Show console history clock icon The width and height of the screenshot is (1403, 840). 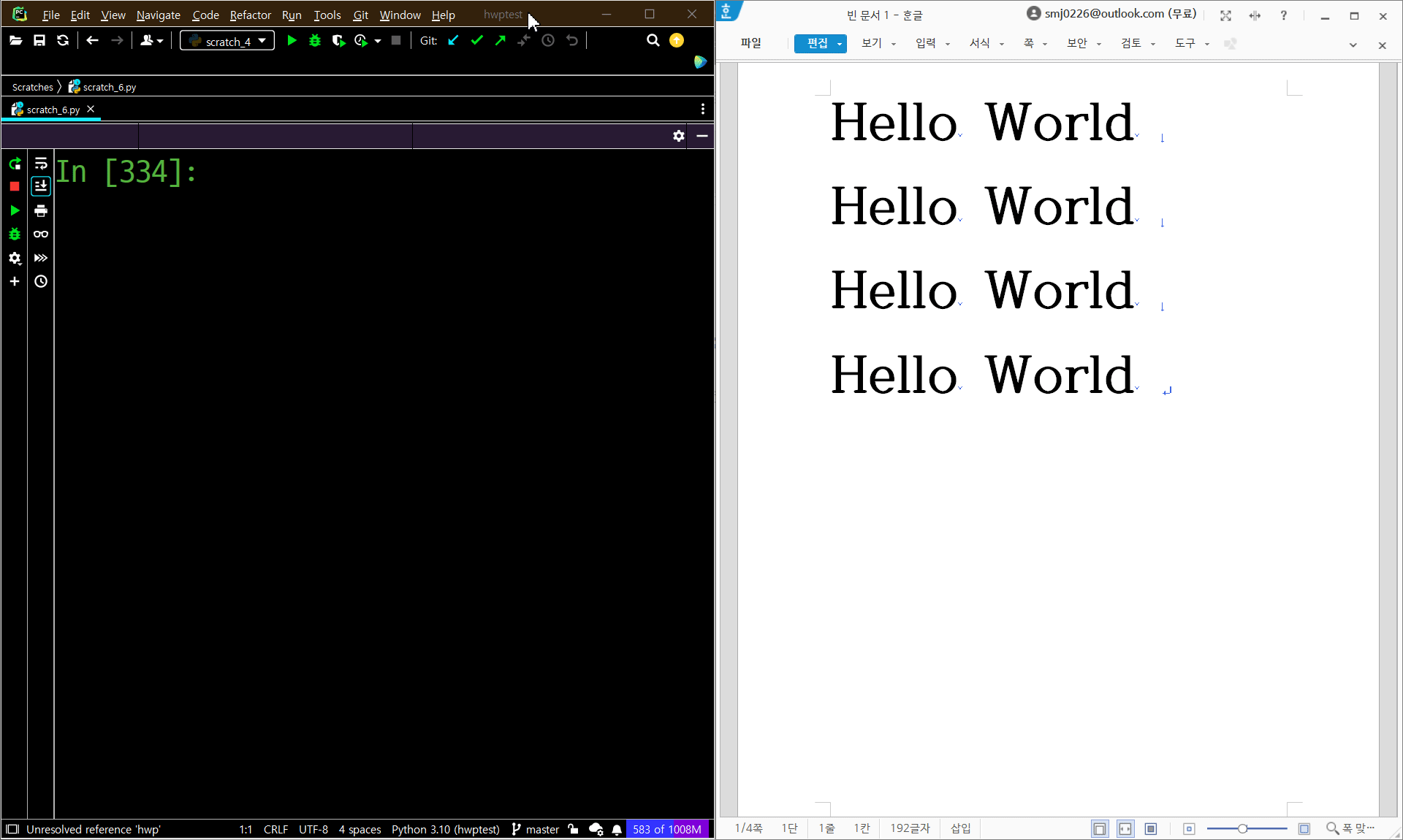[41, 282]
